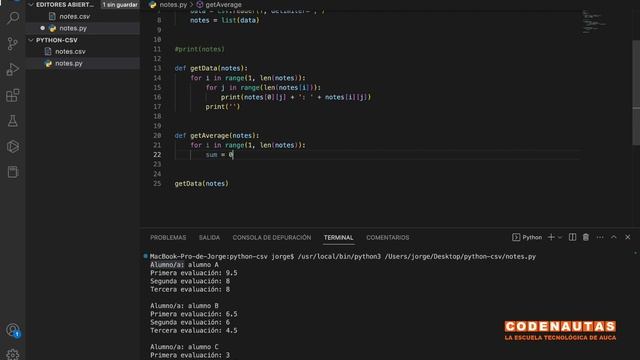
Task: Click the activity bar icon below Testing flask
Action: click(13, 147)
